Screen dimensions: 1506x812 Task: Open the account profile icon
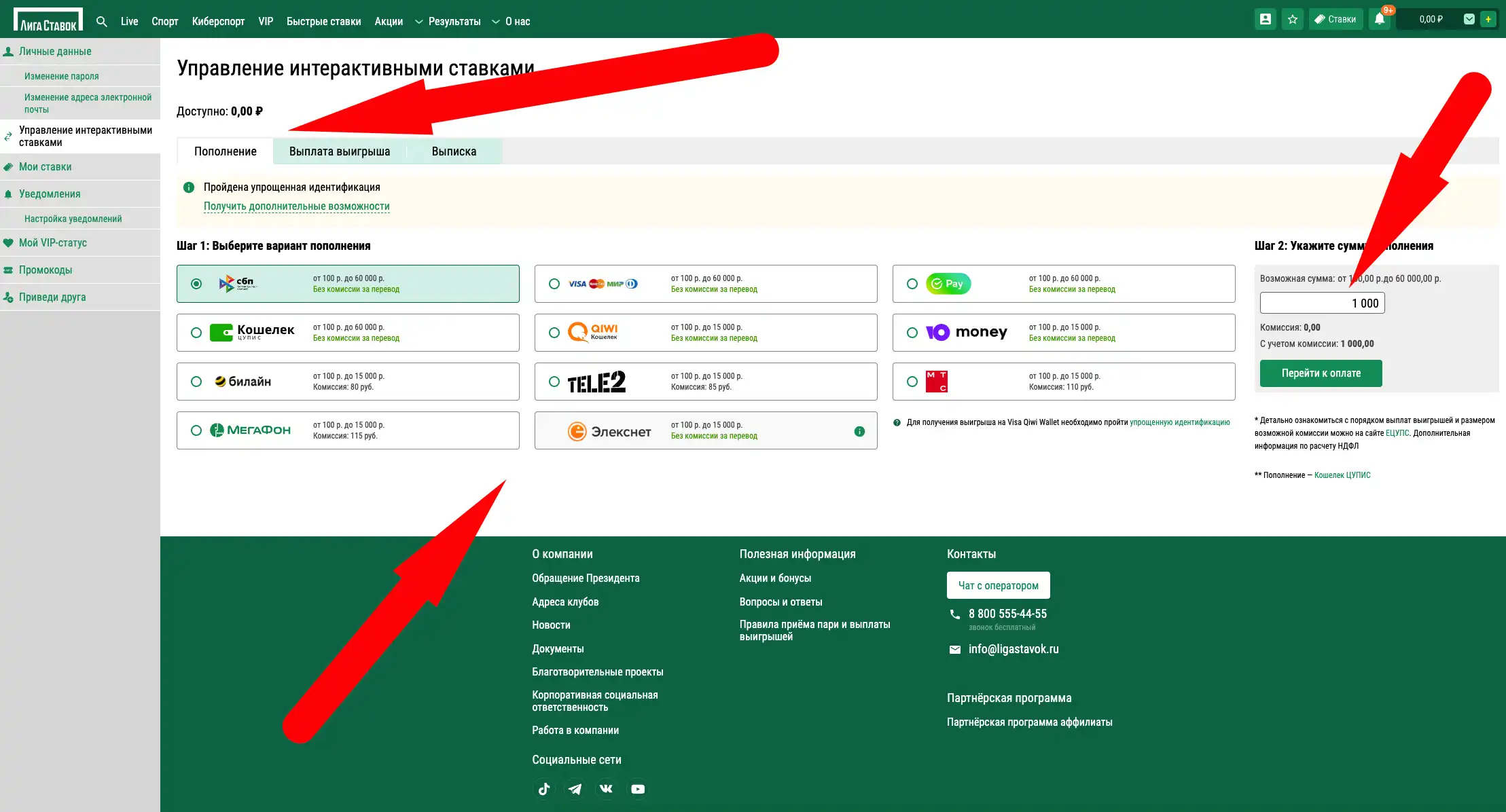click(1265, 19)
